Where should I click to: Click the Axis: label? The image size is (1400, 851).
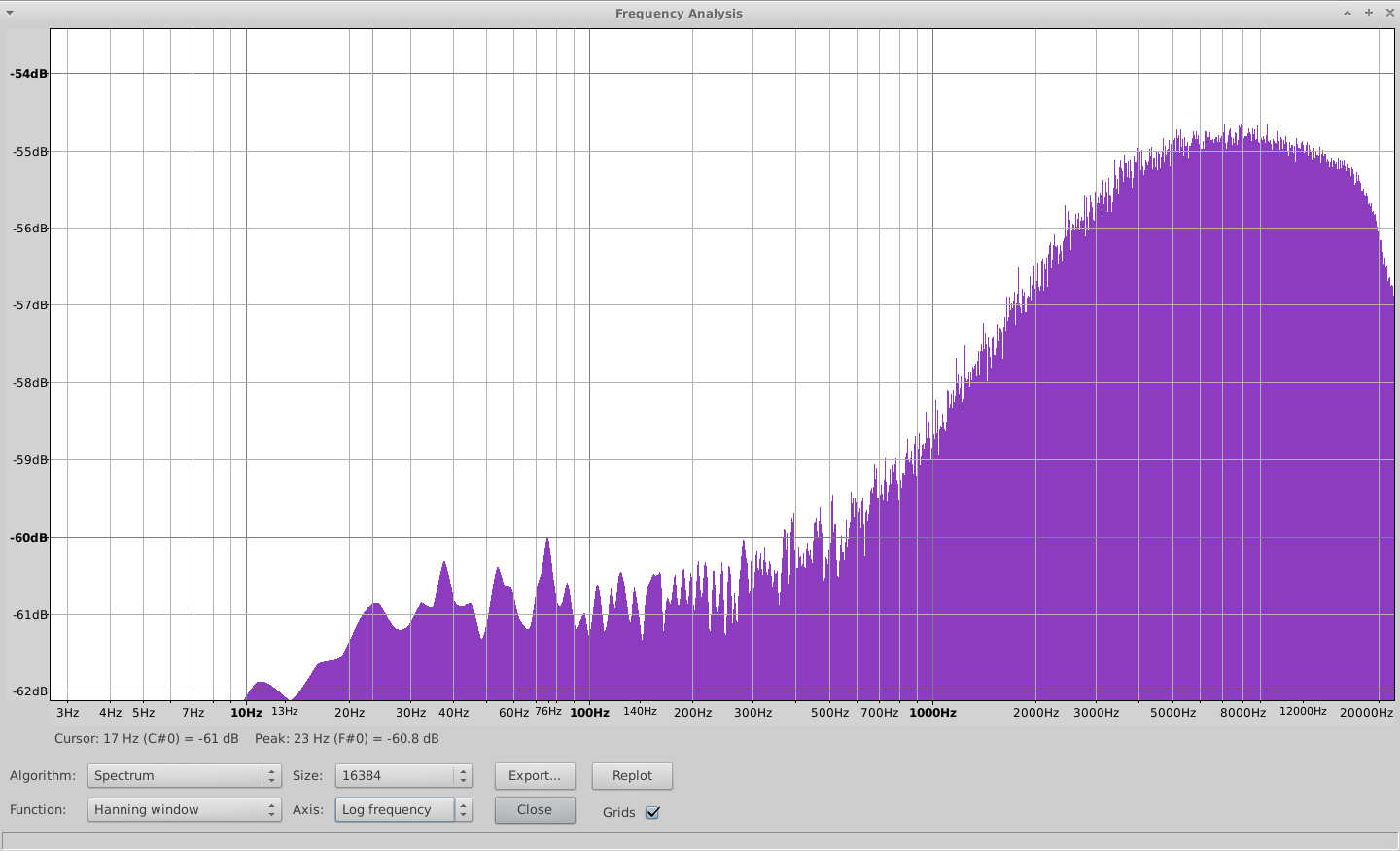point(307,809)
